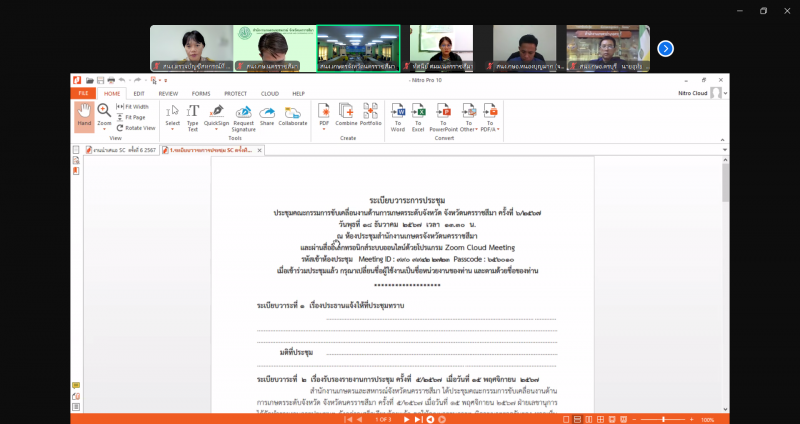
Task: Switch to the CLOUD ribbon tab
Action: [269, 94]
